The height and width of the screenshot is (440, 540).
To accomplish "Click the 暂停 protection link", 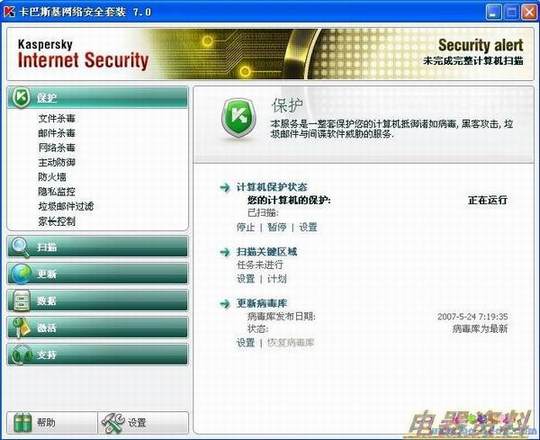I will point(277,227).
